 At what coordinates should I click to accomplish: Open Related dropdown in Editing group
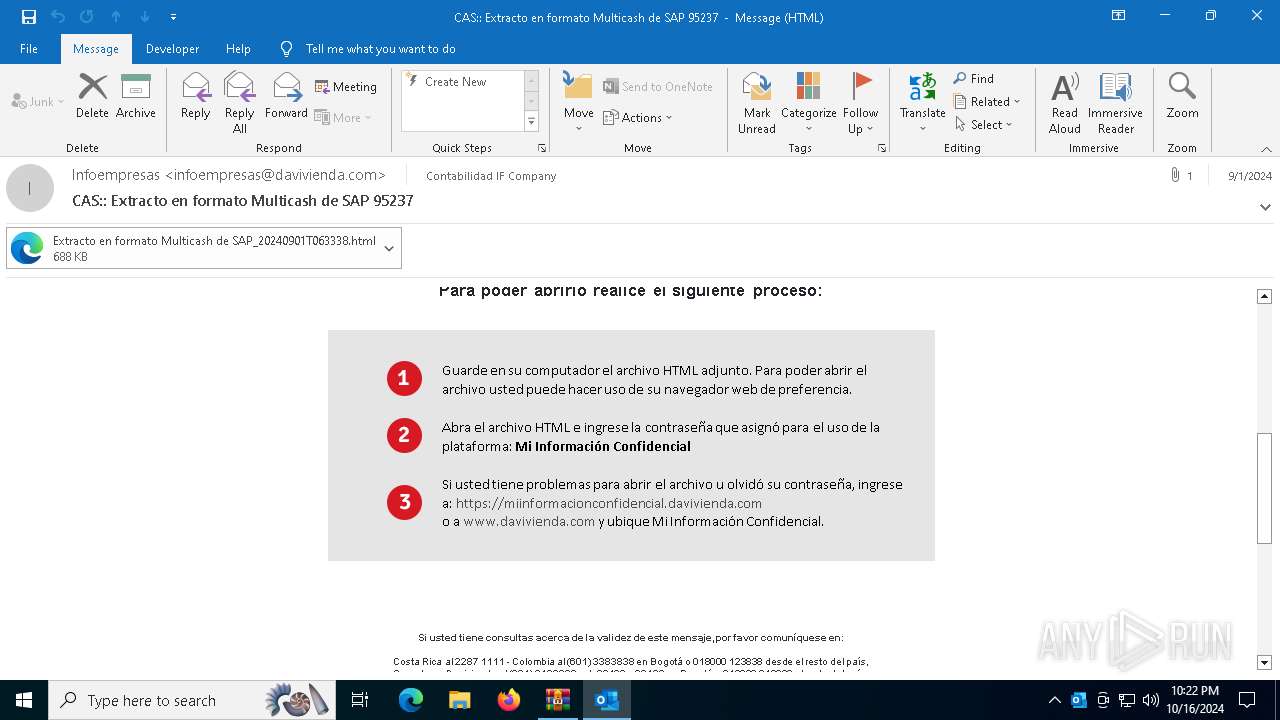point(987,102)
